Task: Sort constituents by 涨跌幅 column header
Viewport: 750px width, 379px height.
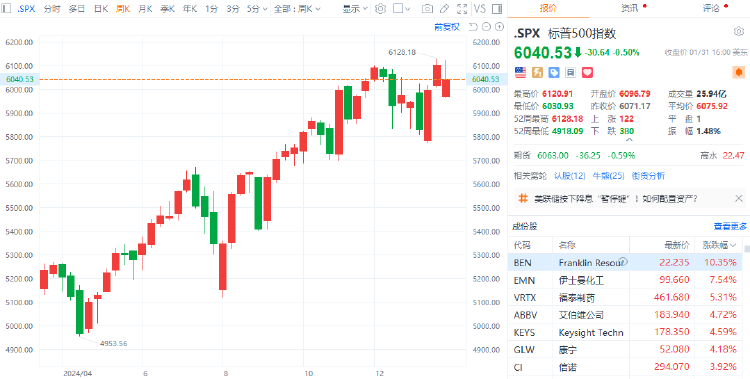Action: (x=719, y=245)
